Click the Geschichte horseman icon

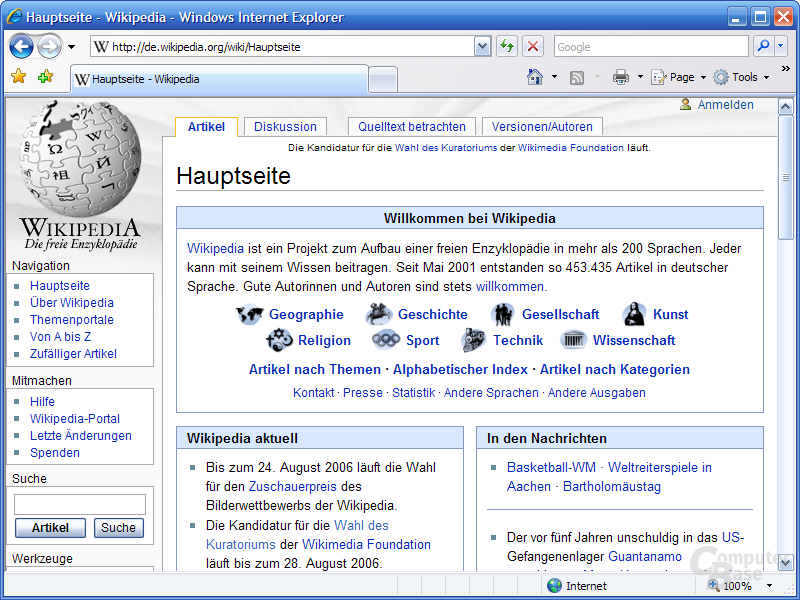(x=379, y=314)
